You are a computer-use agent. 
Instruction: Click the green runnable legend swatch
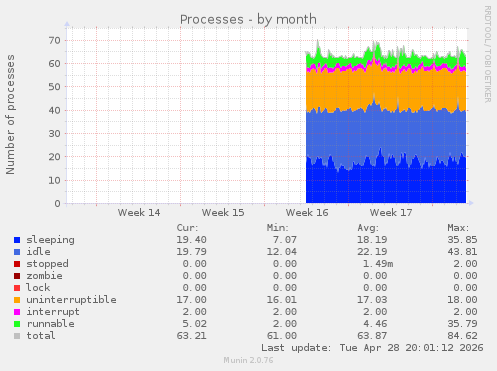(17, 324)
